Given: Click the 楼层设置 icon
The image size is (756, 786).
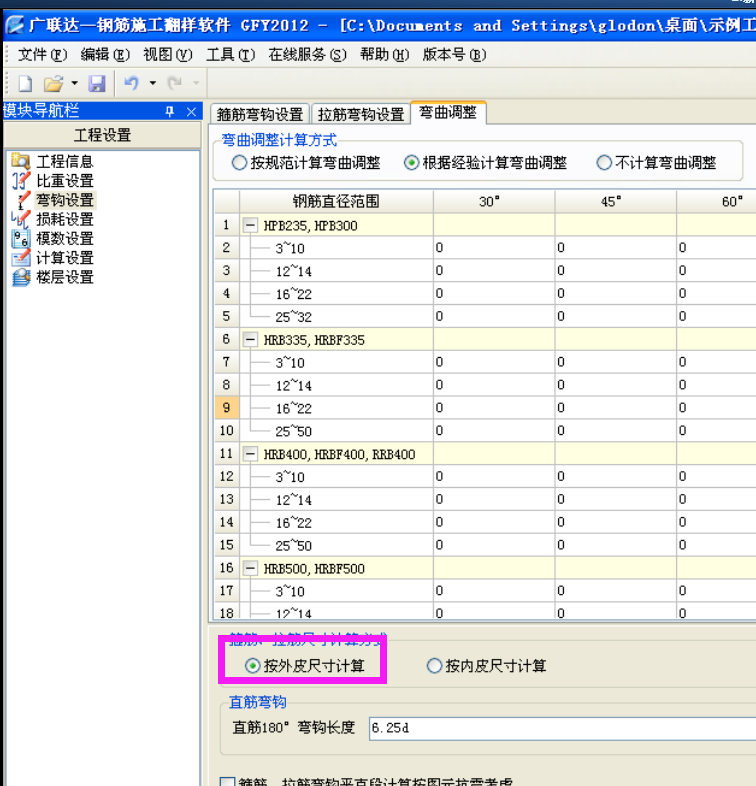Looking at the screenshot, I should pyautogui.click(x=21, y=277).
